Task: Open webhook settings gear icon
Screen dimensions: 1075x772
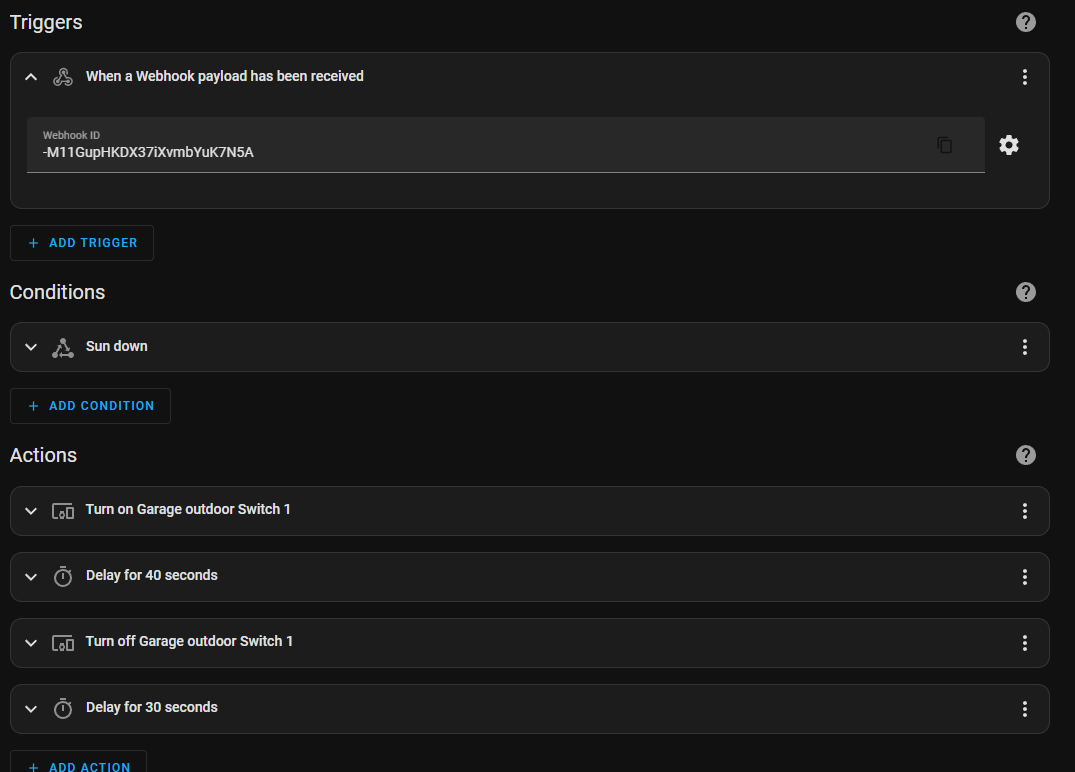Action: 1009,145
